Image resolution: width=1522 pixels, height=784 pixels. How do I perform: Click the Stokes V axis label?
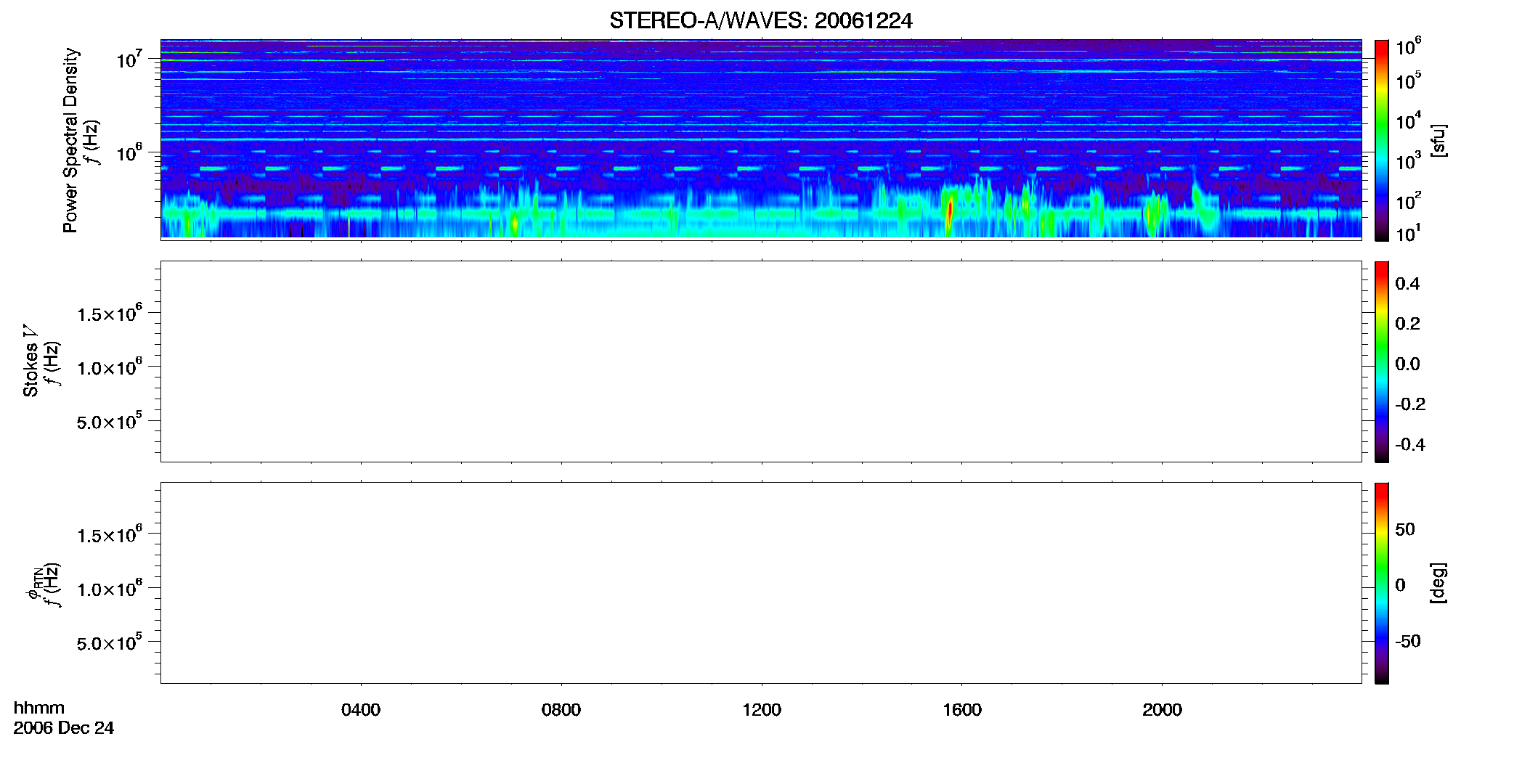tap(30, 361)
